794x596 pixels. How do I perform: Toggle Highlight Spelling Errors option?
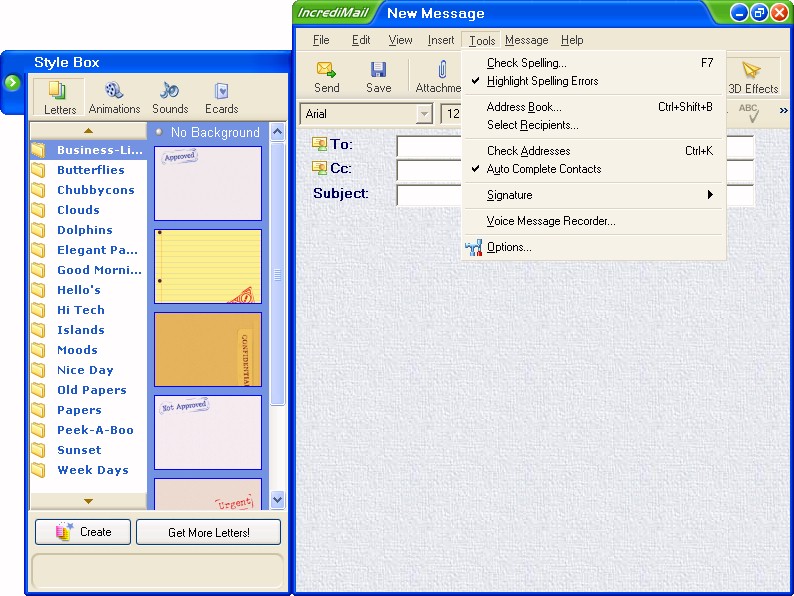[542, 81]
